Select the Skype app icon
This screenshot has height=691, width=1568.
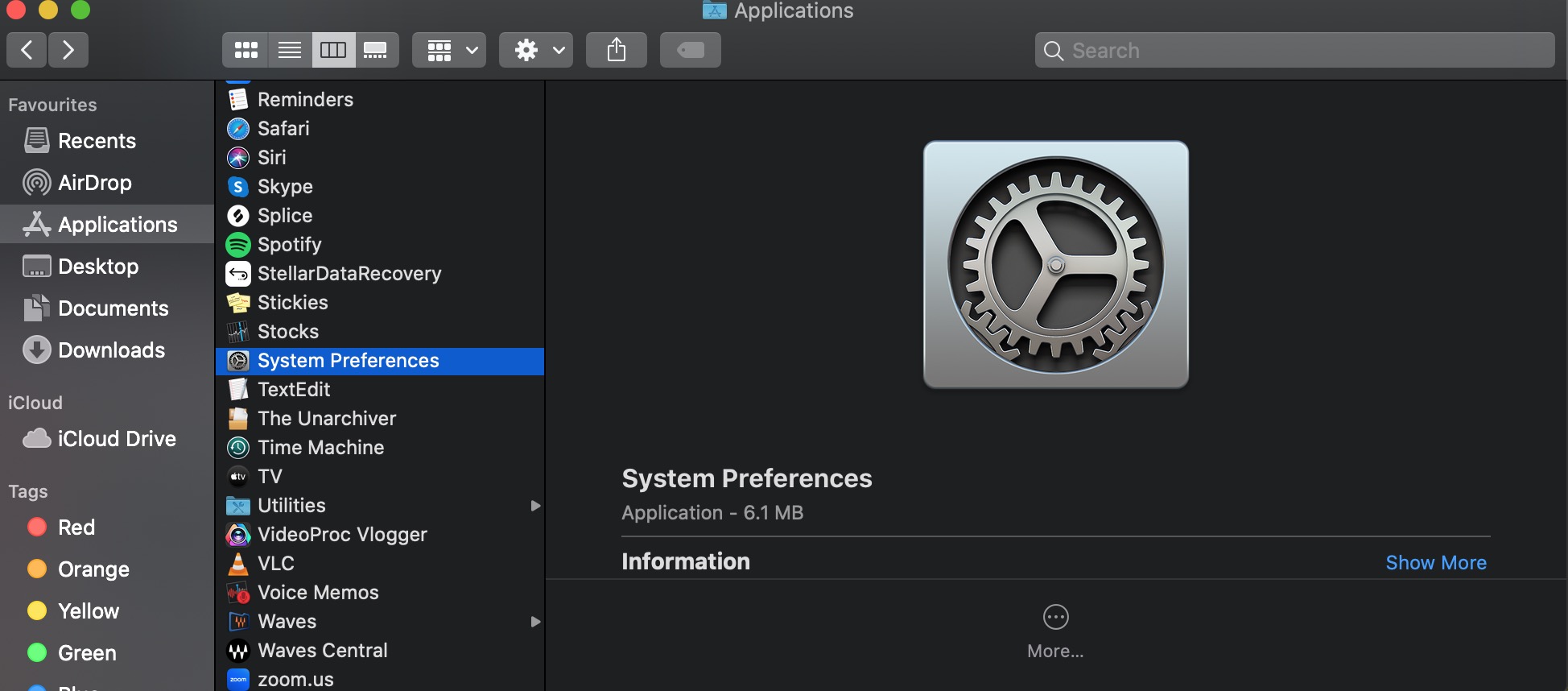coord(238,187)
